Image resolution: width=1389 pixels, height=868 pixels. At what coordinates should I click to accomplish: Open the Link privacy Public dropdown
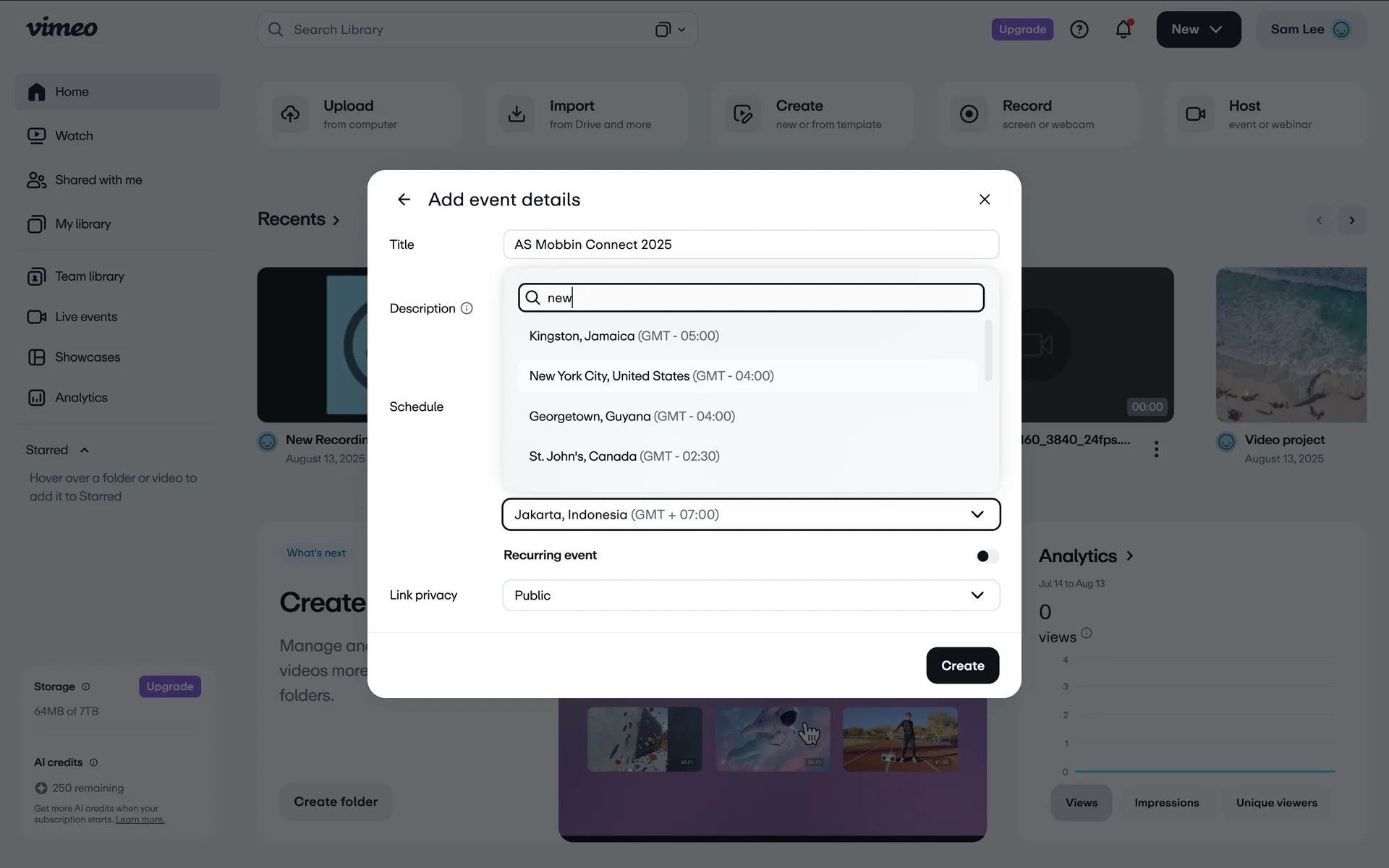click(x=750, y=595)
